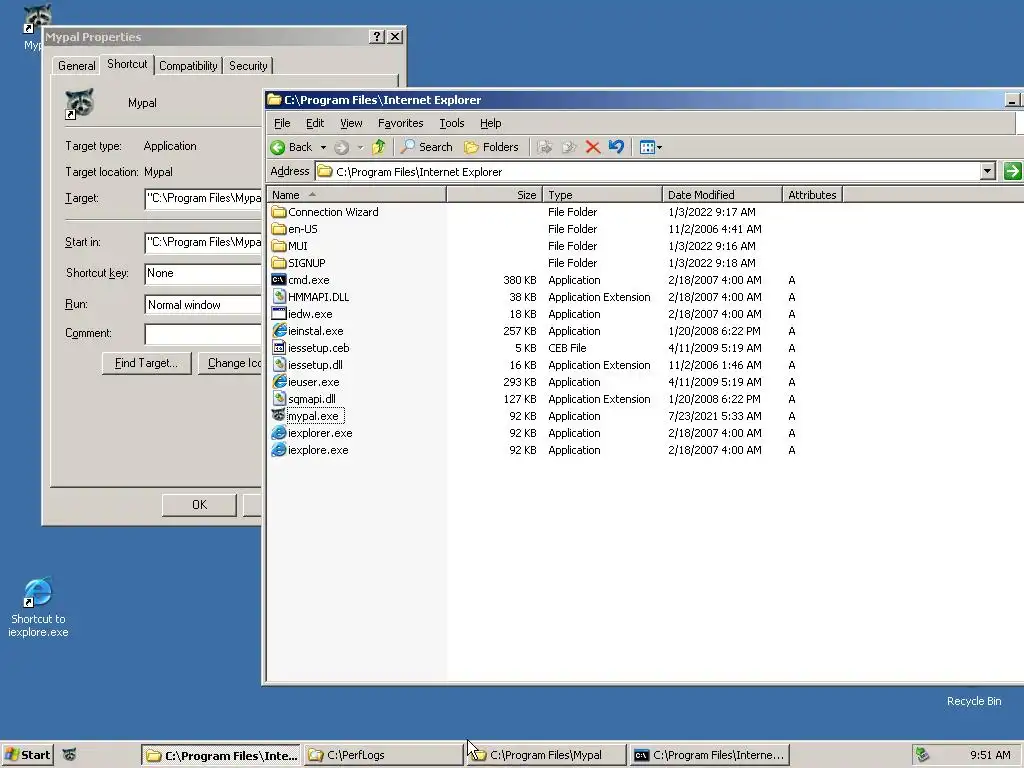The width and height of the screenshot is (1024, 768).
Task: Open the Views icon dropdown
Action: 650,148
